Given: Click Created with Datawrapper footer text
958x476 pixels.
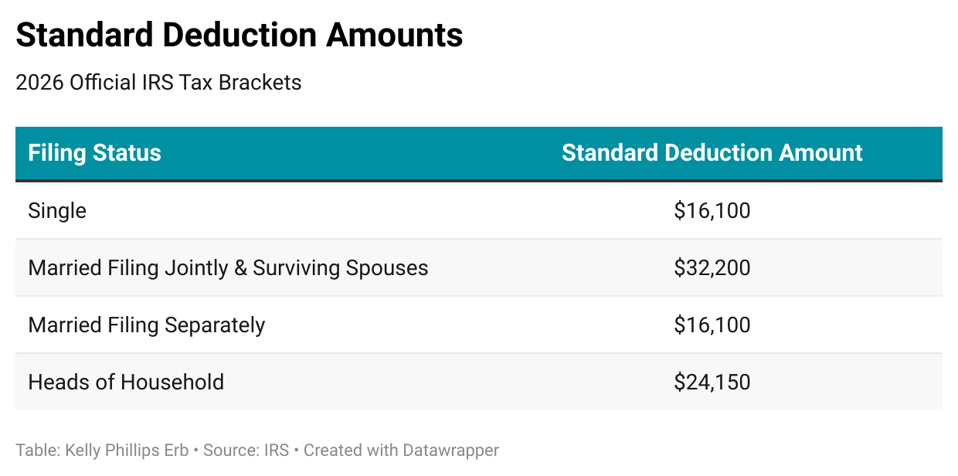Looking at the screenshot, I should tap(401, 450).
